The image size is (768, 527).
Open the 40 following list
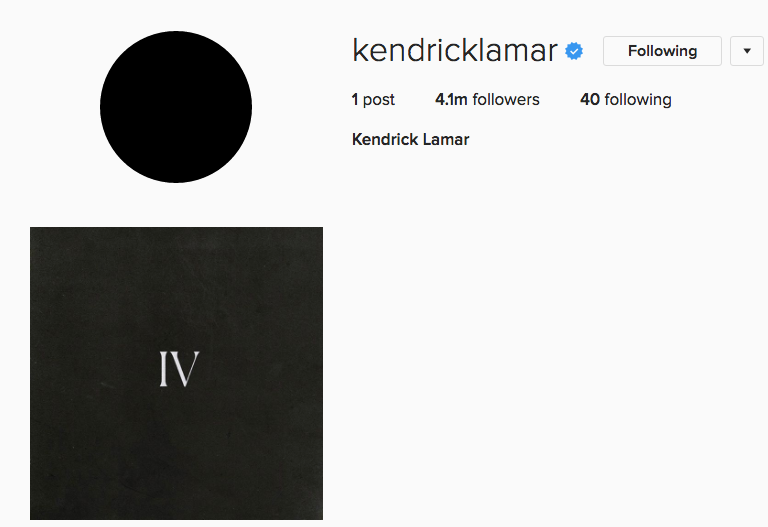point(626,99)
